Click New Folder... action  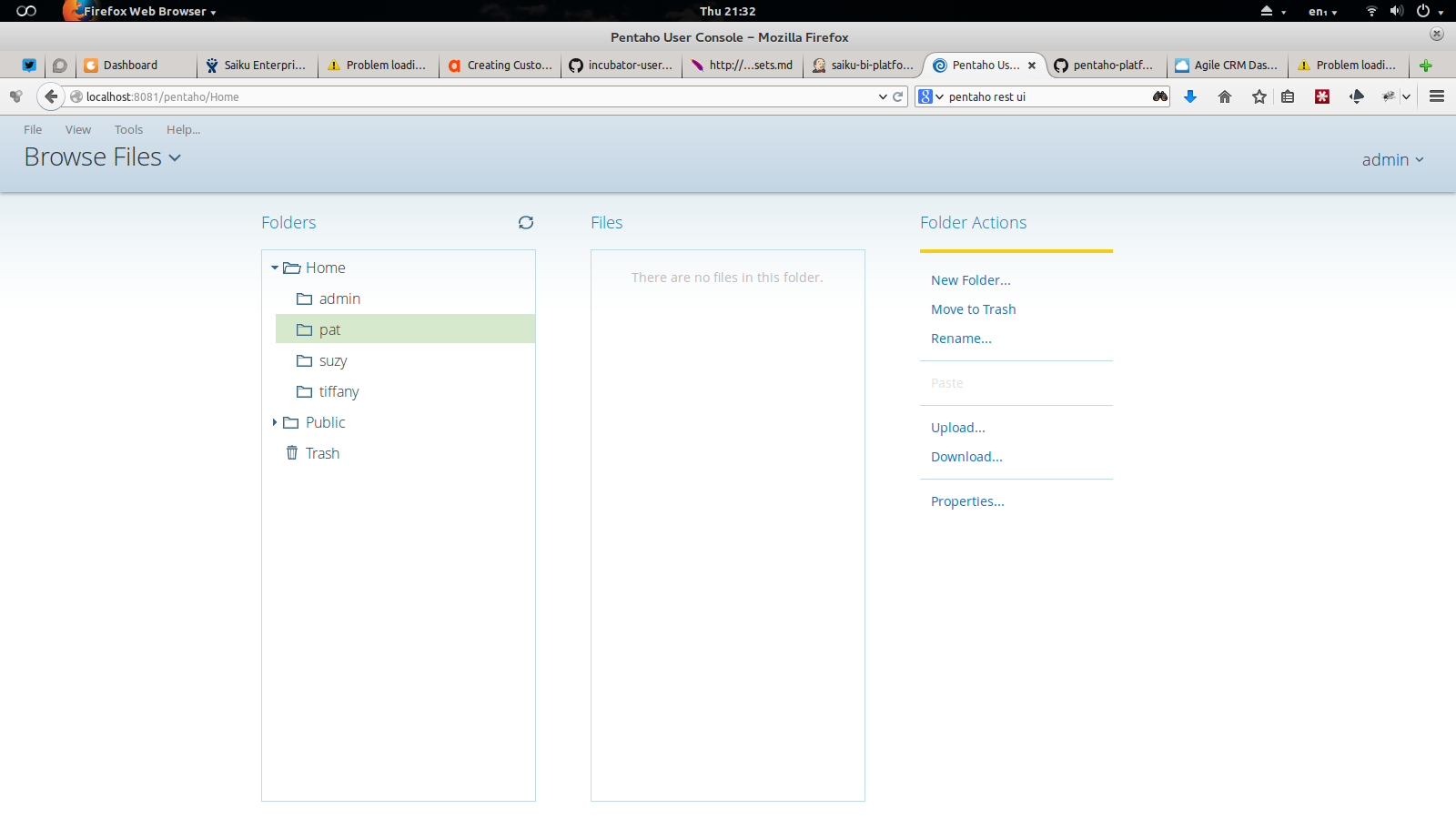point(971,280)
